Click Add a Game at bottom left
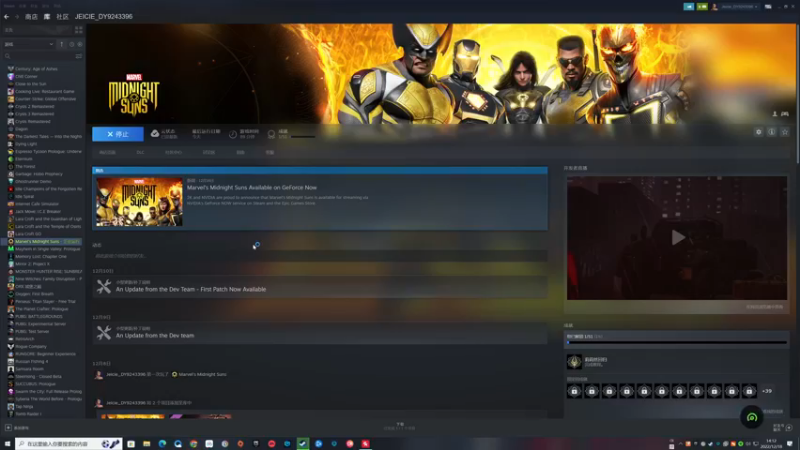 click(17, 428)
